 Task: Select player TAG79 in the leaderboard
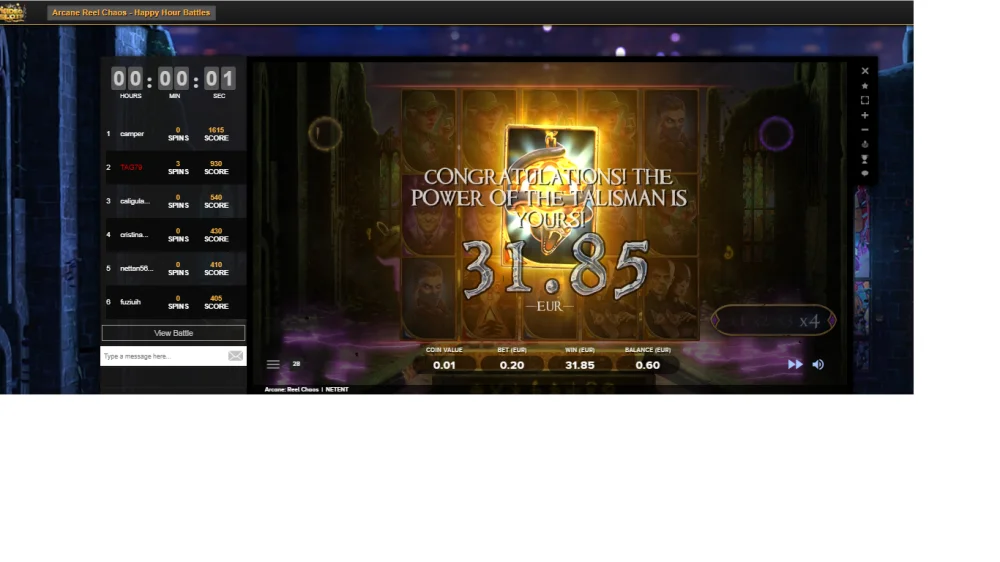click(x=131, y=167)
